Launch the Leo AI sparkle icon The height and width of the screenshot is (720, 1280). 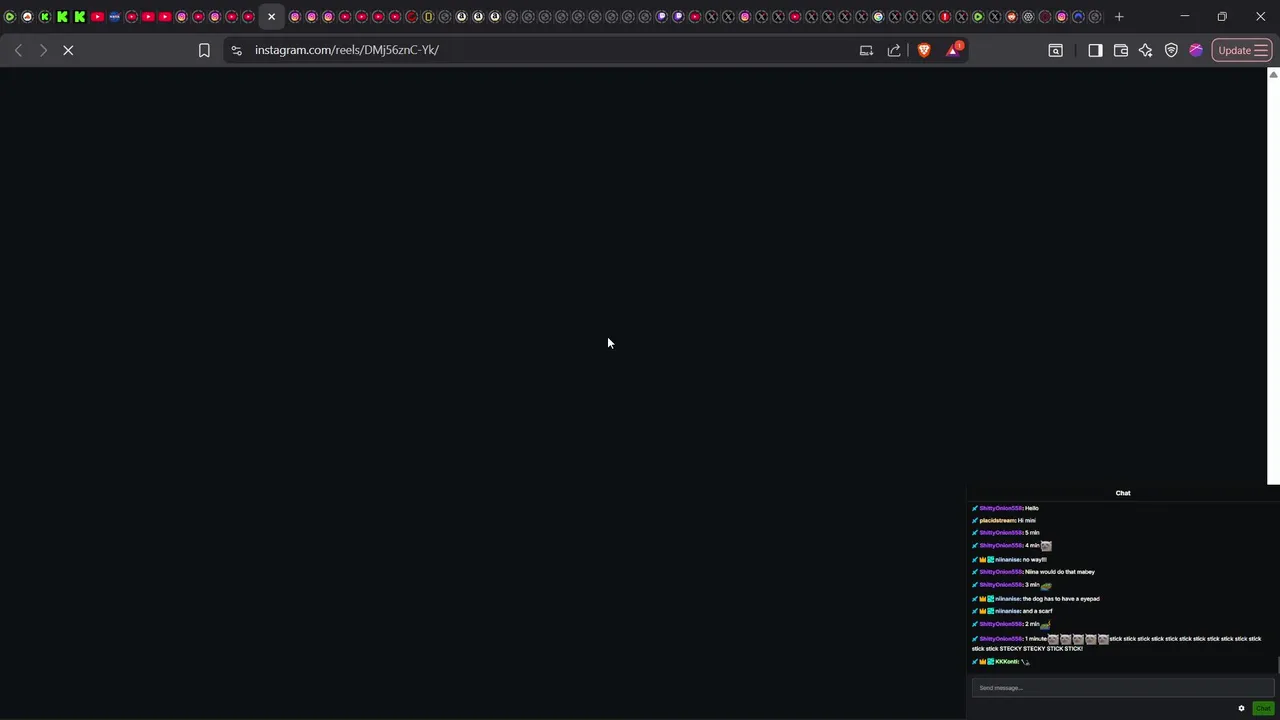tap(1145, 50)
